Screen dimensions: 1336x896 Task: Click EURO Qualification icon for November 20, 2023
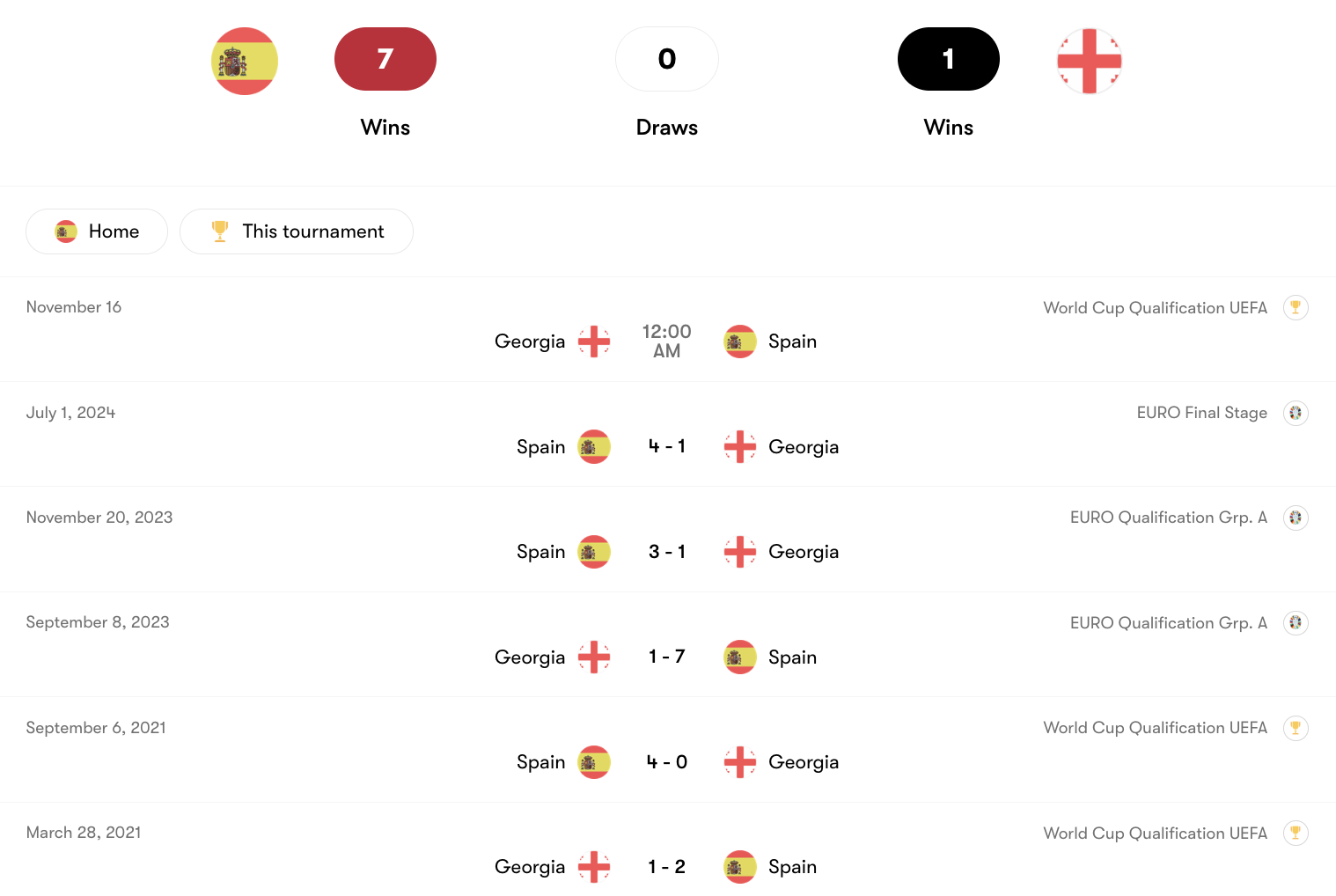tap(1295, 518)
